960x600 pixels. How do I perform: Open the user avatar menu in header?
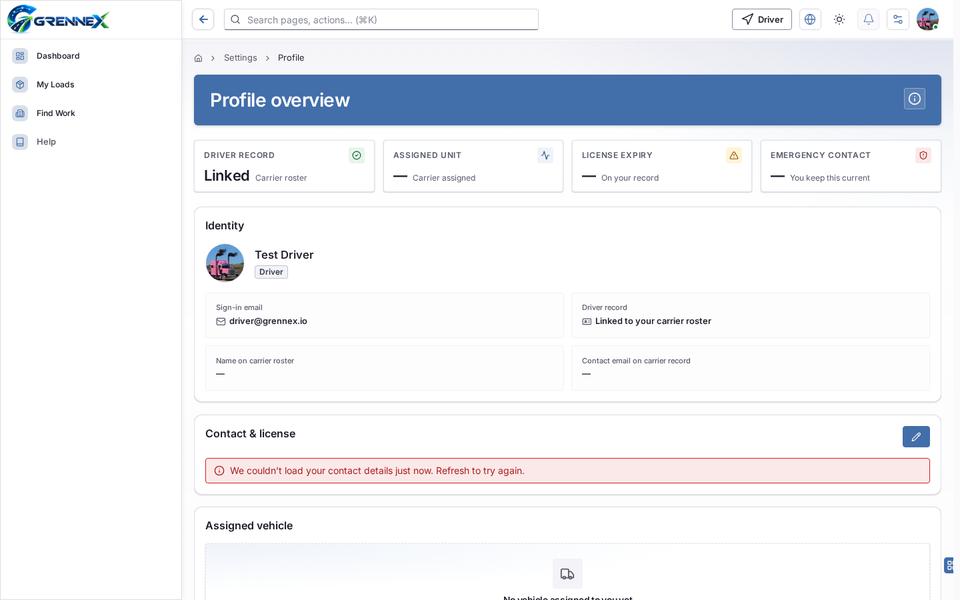pos(928,20)
